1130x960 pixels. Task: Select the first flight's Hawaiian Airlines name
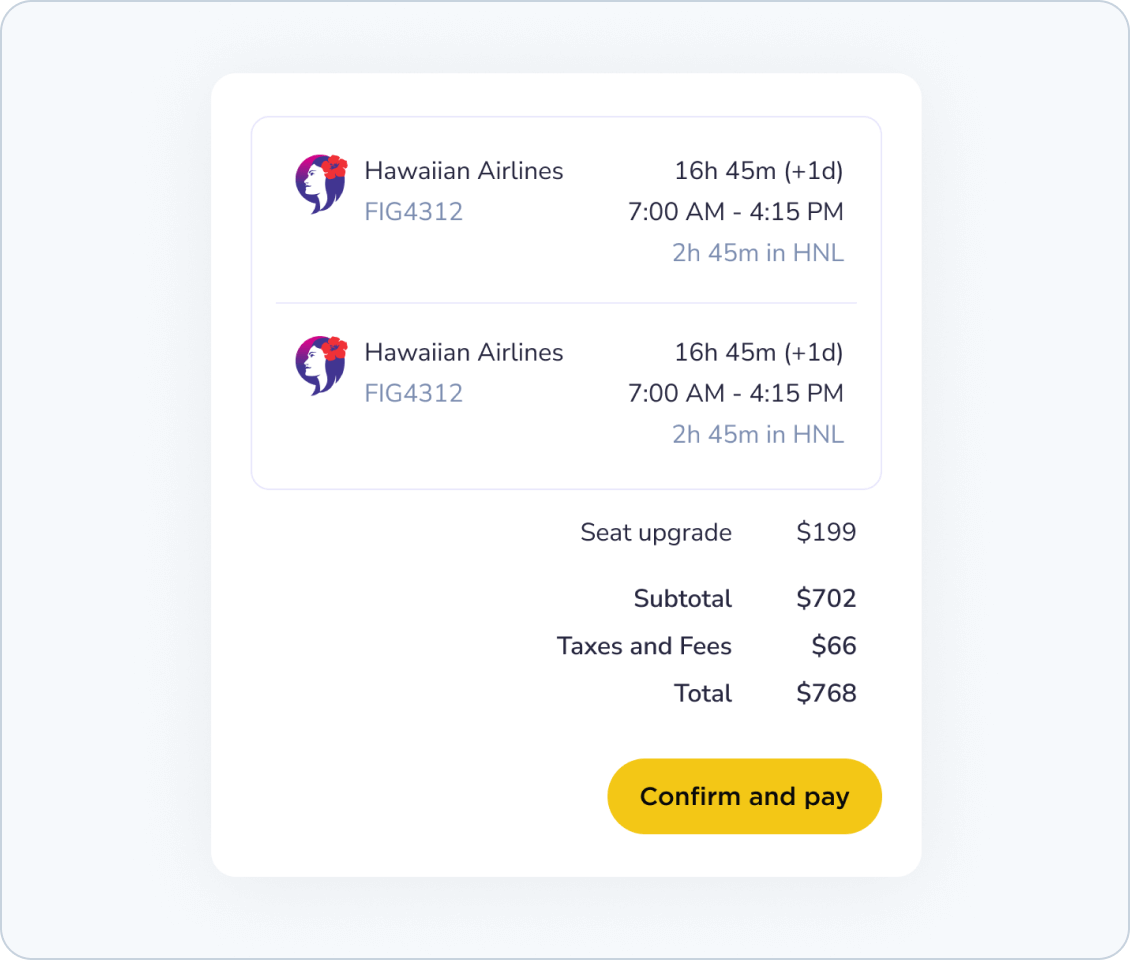point(463,171)
